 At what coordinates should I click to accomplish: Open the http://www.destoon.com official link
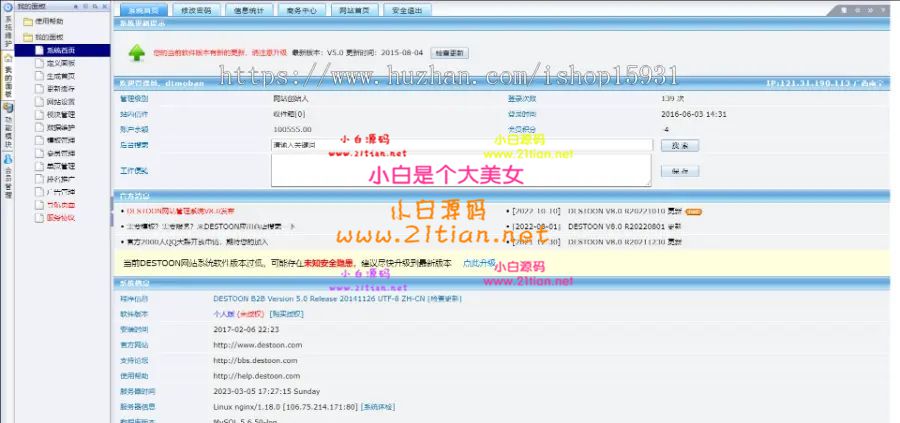pyautogui.click(x=256, y=345)
